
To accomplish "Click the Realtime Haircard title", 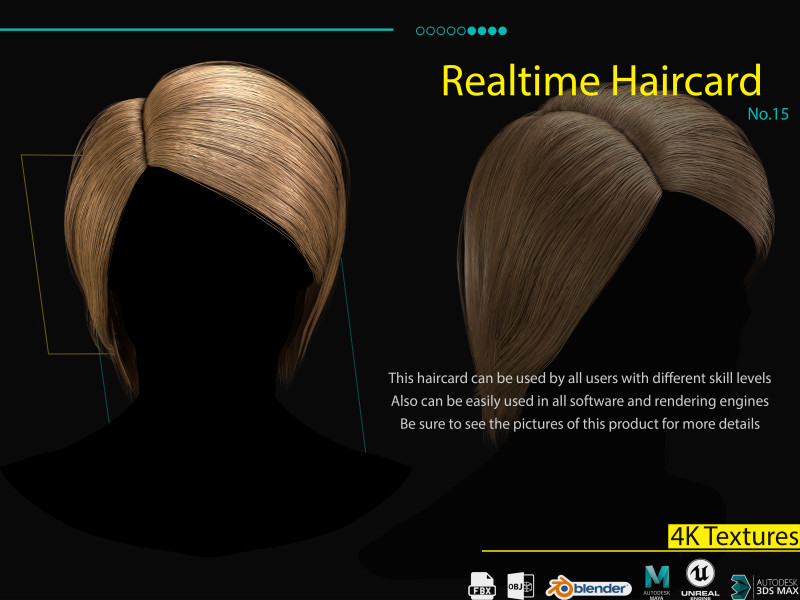I will 600,81.
